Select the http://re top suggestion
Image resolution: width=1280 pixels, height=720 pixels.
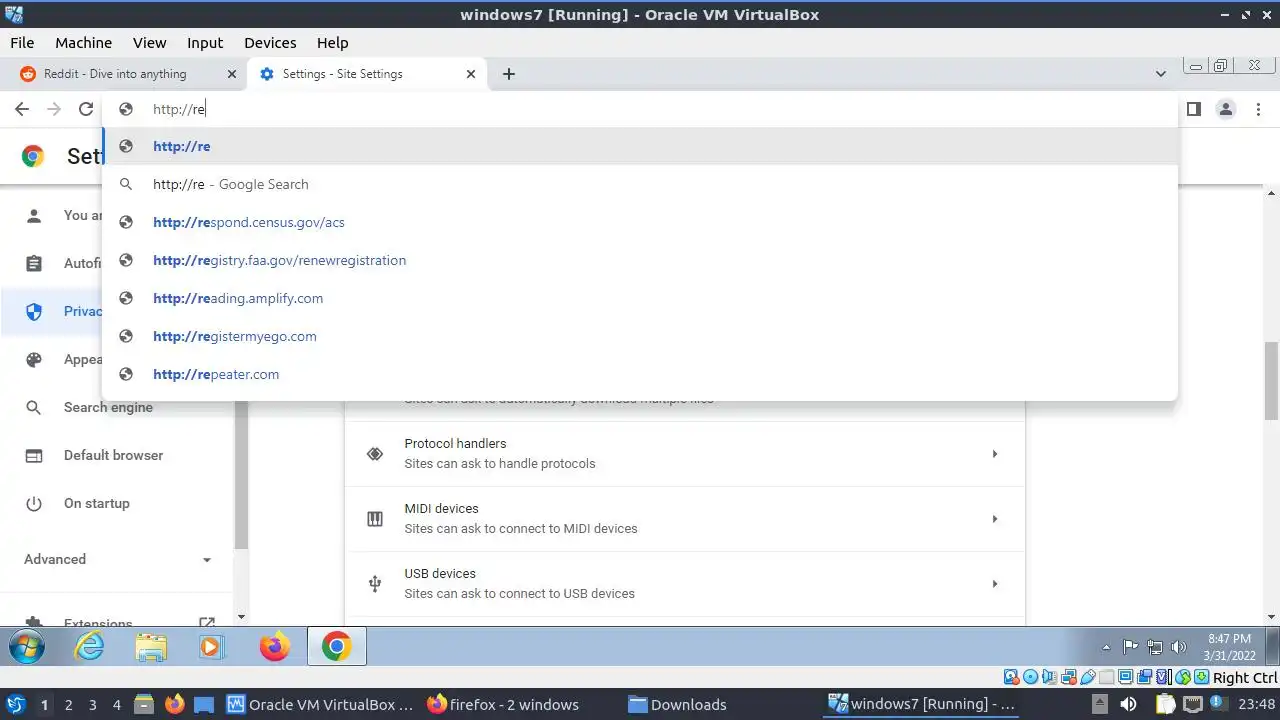point(640,146)
